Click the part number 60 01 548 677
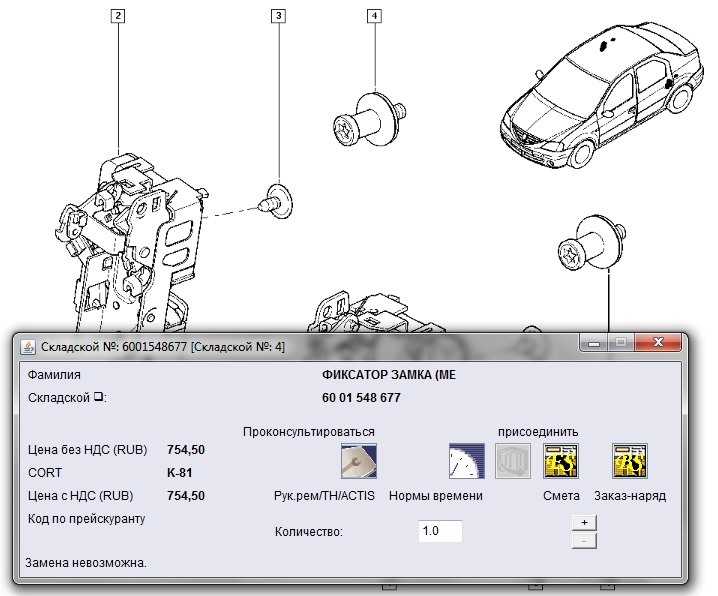 click(361, 397)
